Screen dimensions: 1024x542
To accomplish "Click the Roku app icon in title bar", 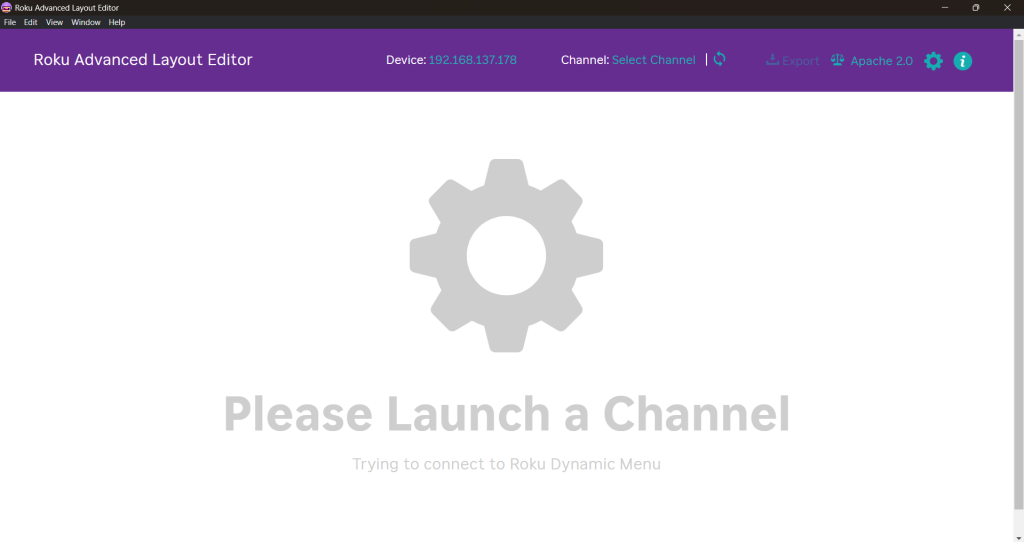I will 7,8.
